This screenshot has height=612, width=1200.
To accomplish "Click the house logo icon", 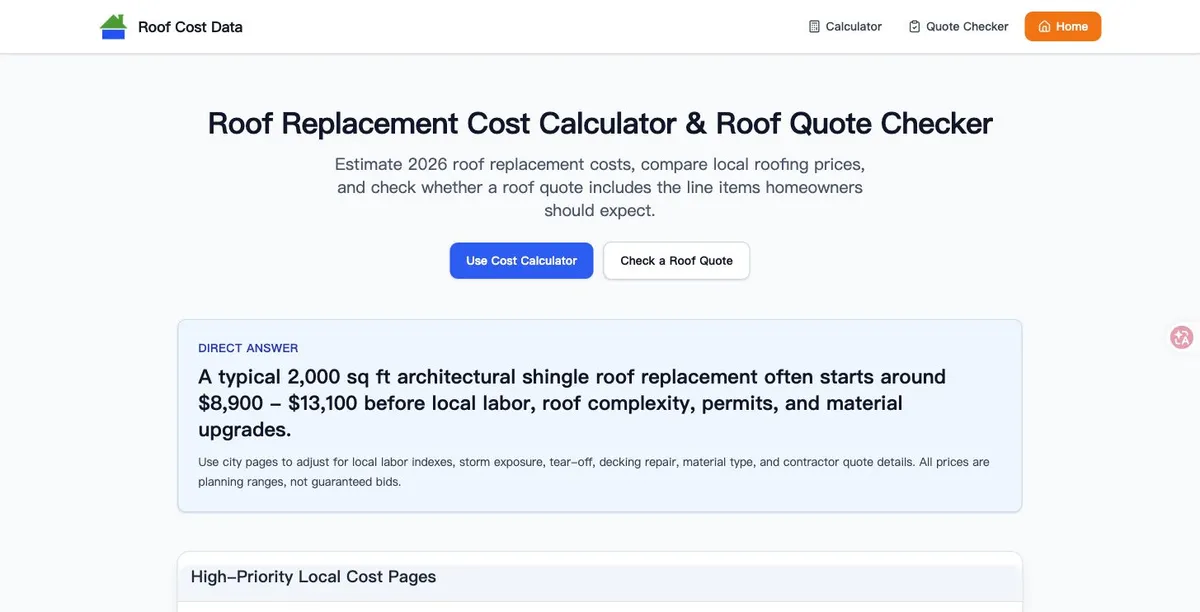I will 114,27.
